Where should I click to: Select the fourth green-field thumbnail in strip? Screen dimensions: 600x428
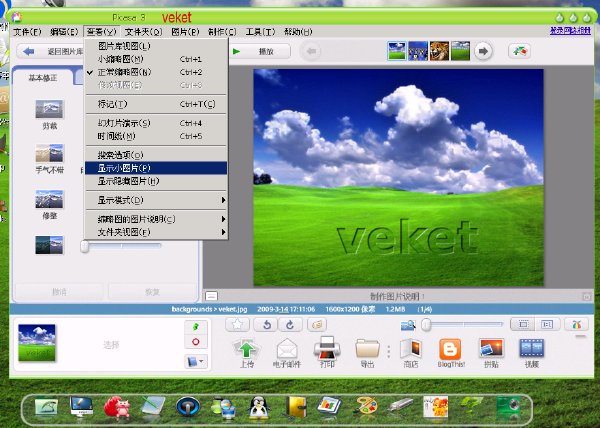coord(460,51)
